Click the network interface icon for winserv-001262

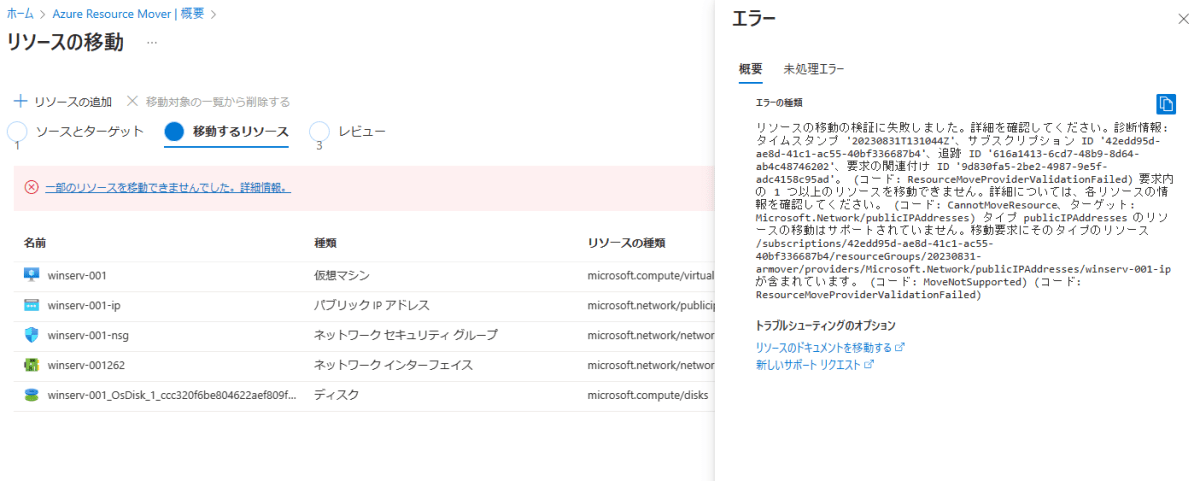[x=31, y=365]
